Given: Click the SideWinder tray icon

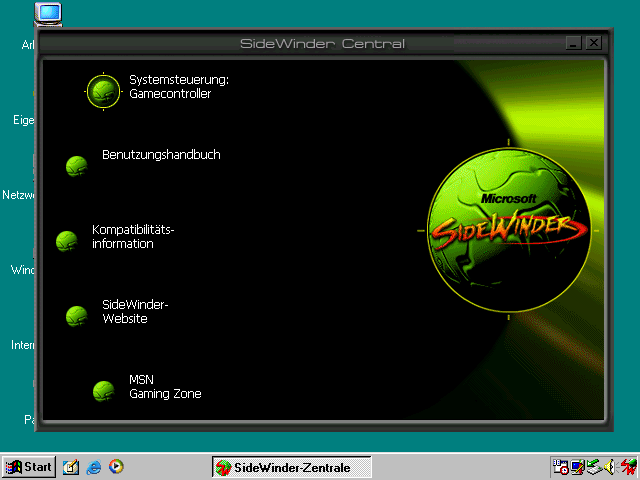Looking at the screenshot, I should tap(628, 467).
